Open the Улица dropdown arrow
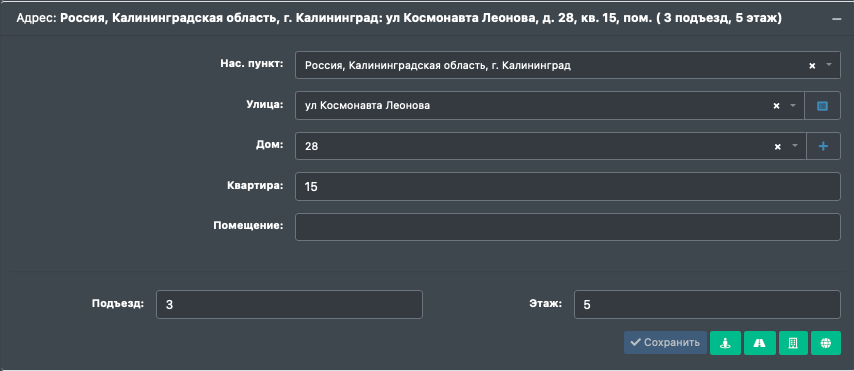The width and height of the screenshot is (854, 371). 794,106
